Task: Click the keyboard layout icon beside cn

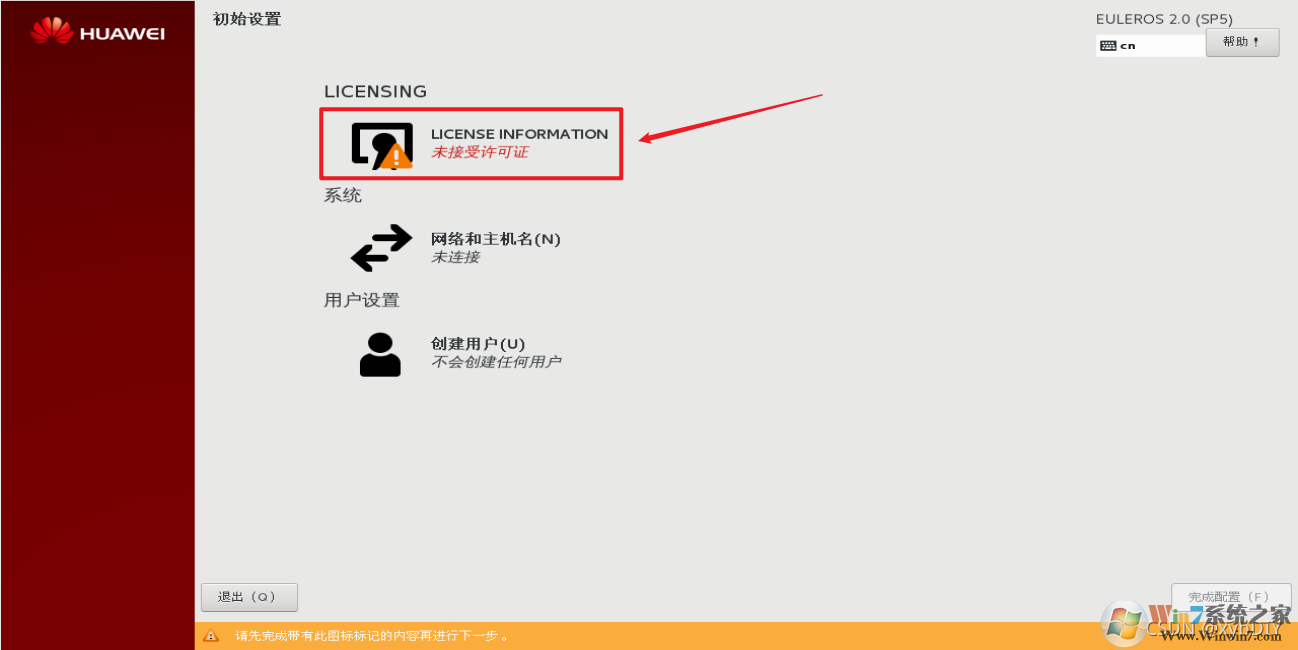Action: [1108, 45]
